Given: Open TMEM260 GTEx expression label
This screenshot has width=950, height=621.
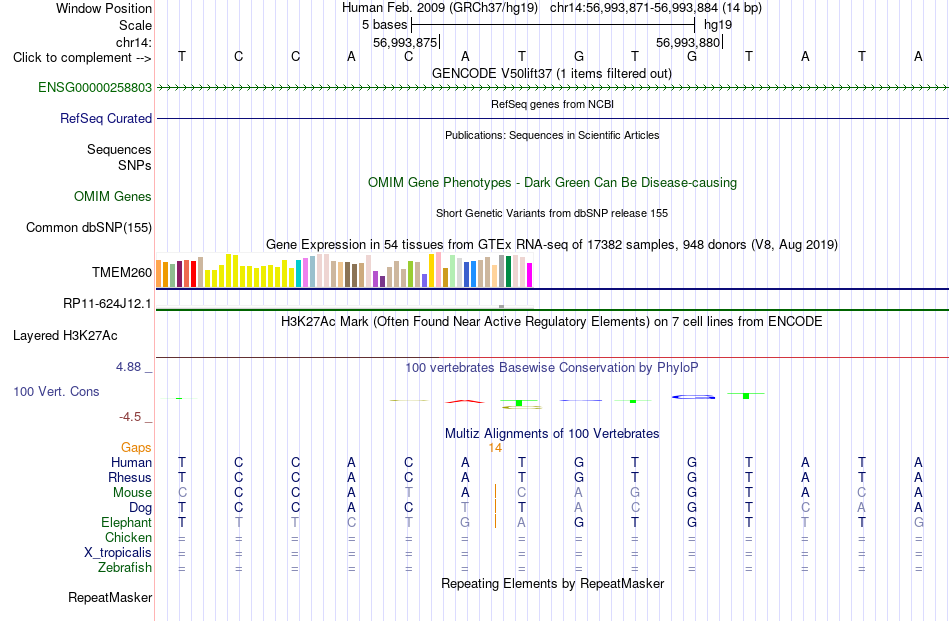Looking at the screenshot, I should click(x=122, y=273).
